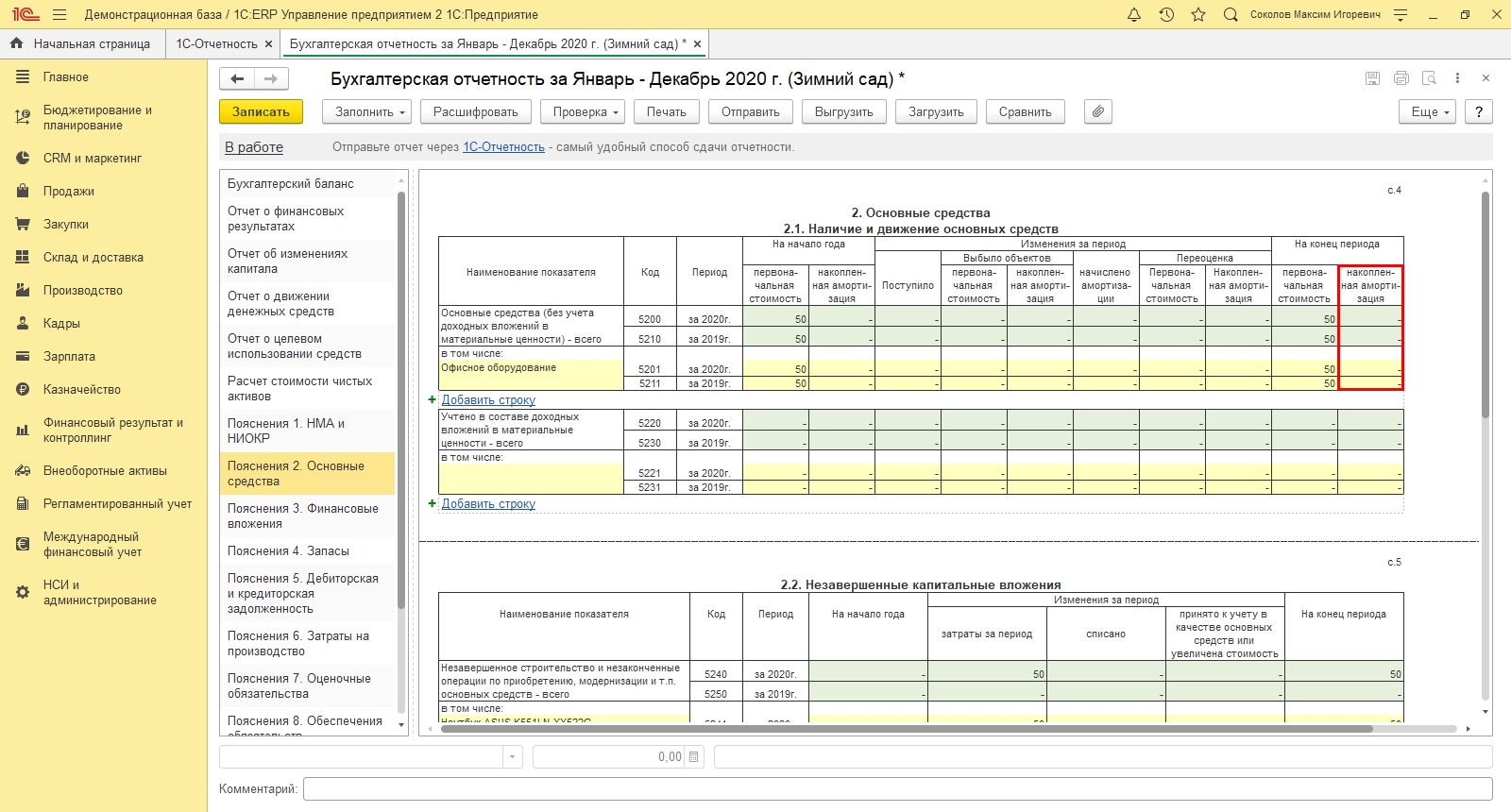Open the history clock icon

pos(1166,14)
